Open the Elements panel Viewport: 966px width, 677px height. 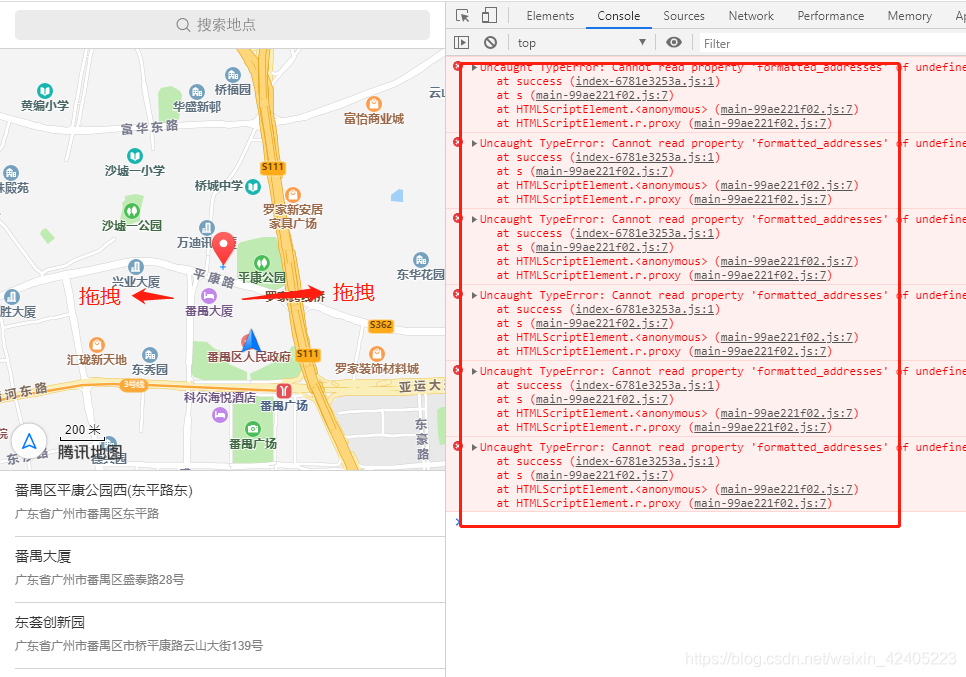(x=550, y=15)
